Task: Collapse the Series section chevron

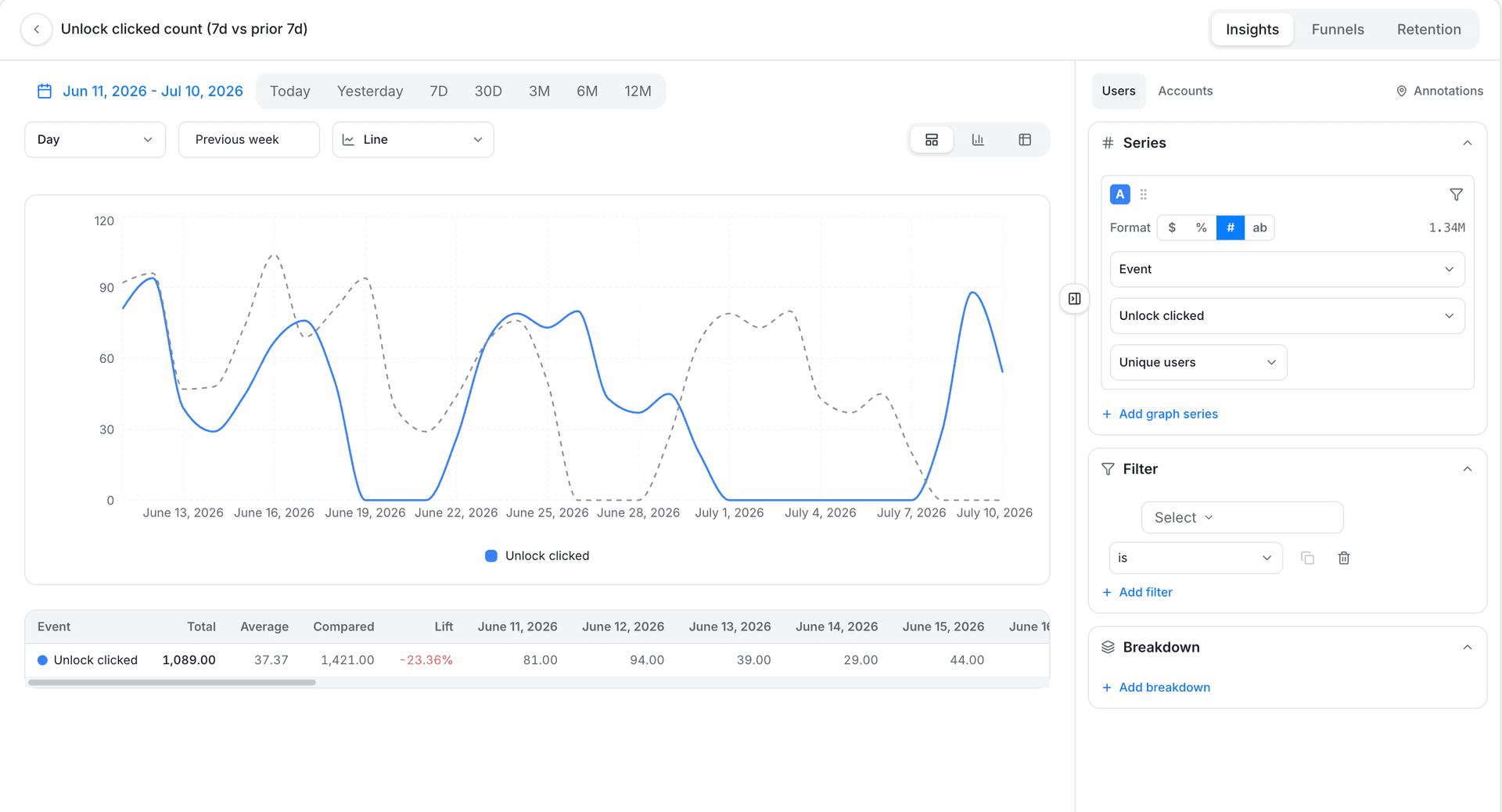Action: pos(1468,143)
